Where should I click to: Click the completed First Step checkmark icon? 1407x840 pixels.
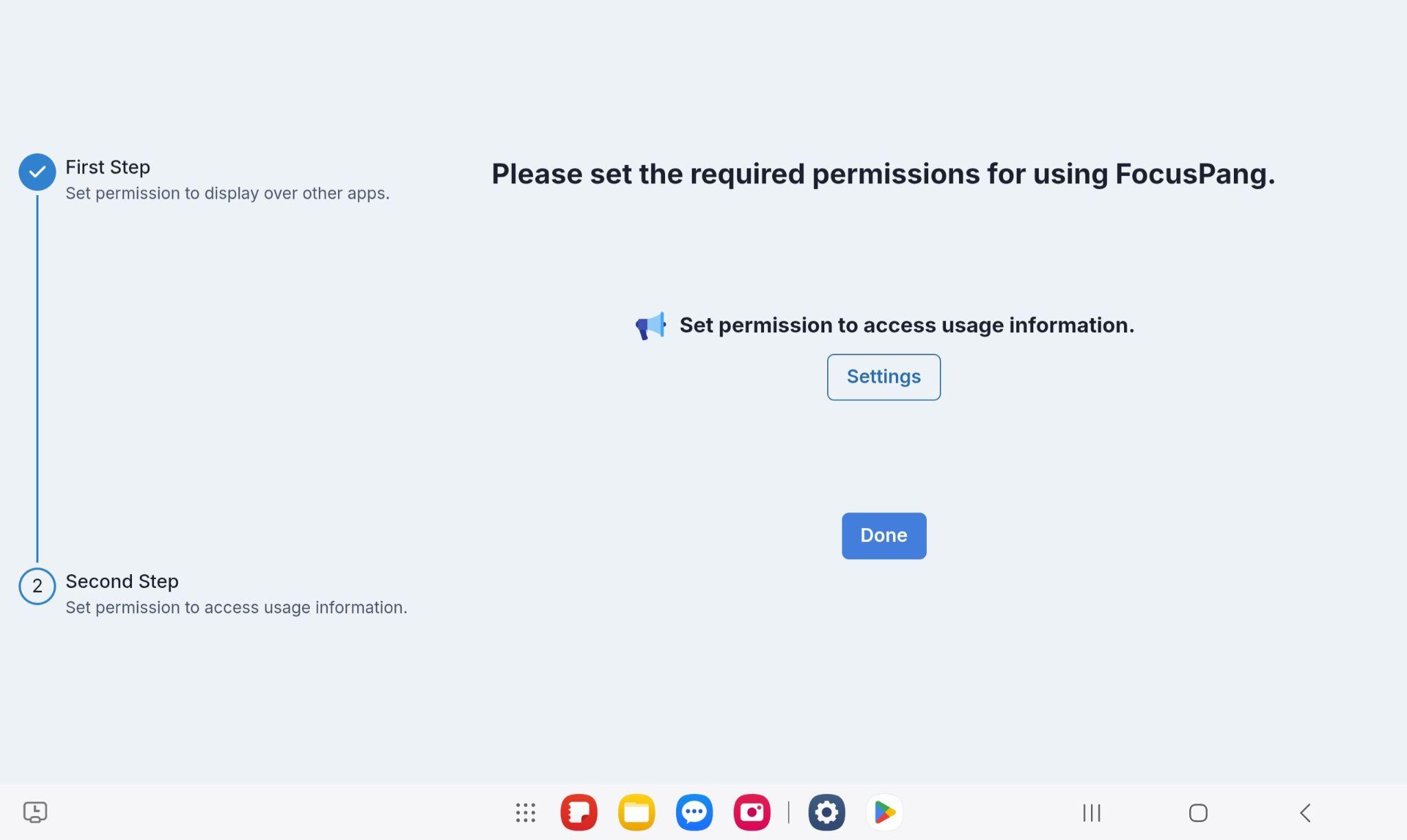click(x=37, y=172)
